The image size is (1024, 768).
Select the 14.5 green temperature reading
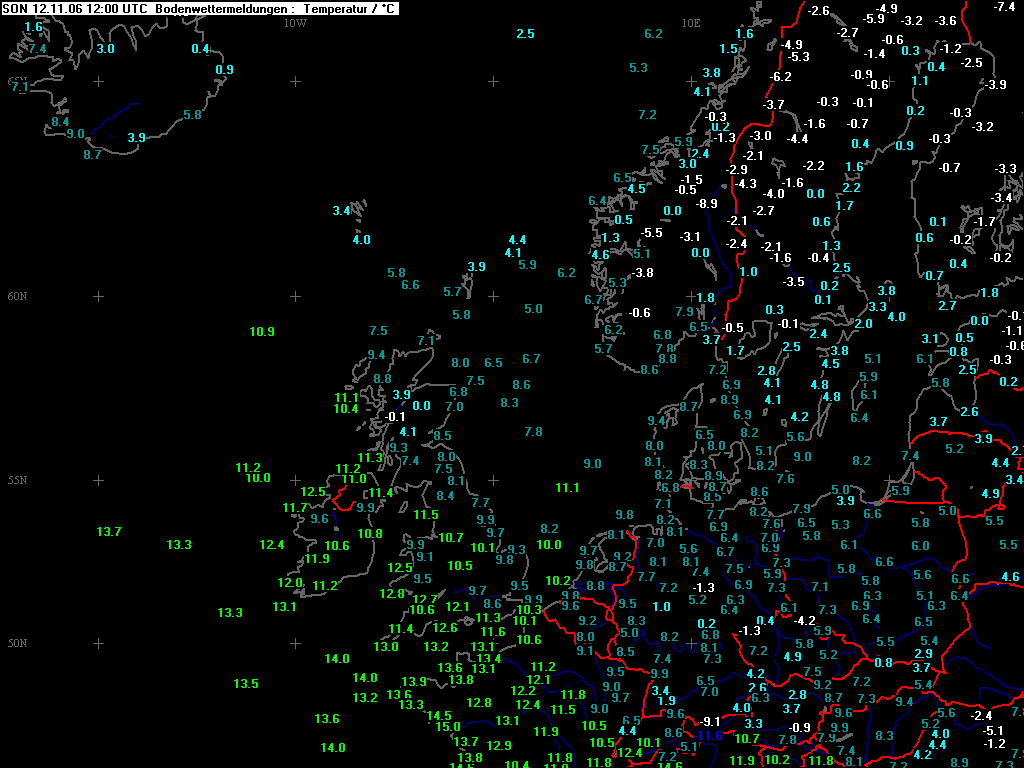click(x=439, y=716)
